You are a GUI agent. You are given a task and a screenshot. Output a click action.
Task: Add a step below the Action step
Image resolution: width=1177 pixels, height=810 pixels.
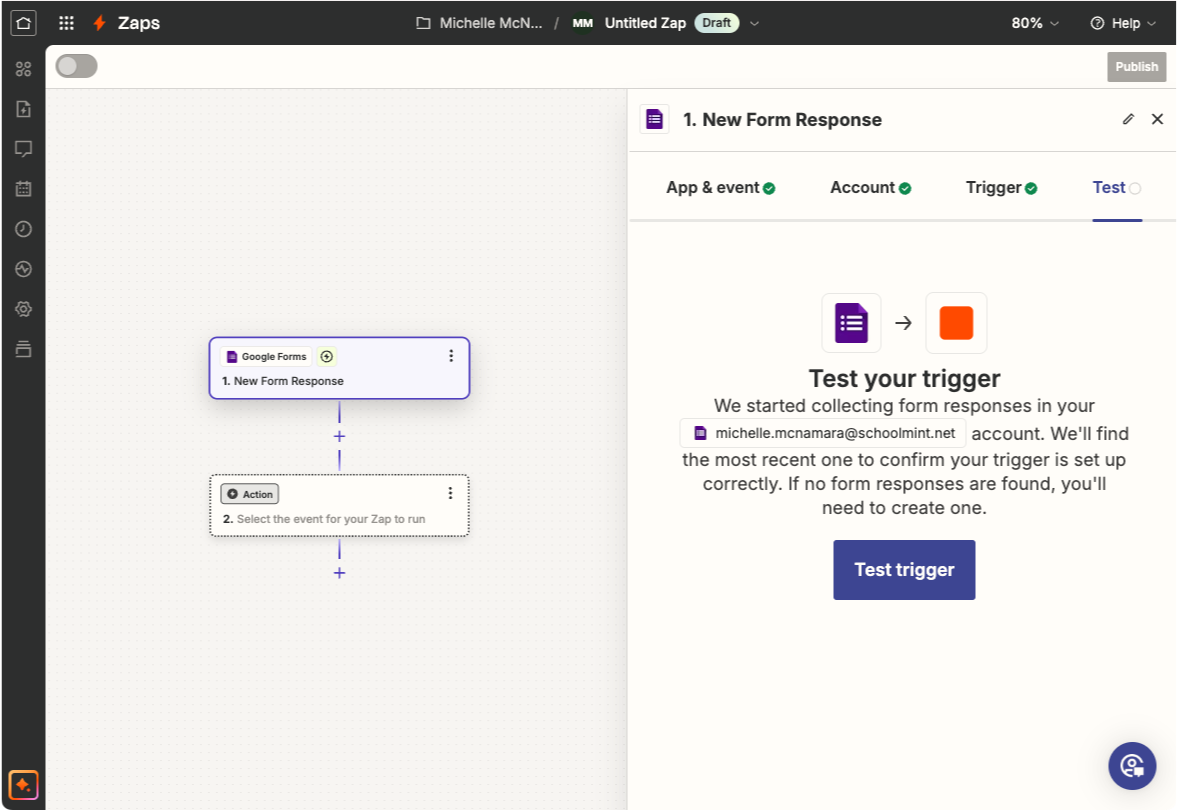click(x=339, y=573)
